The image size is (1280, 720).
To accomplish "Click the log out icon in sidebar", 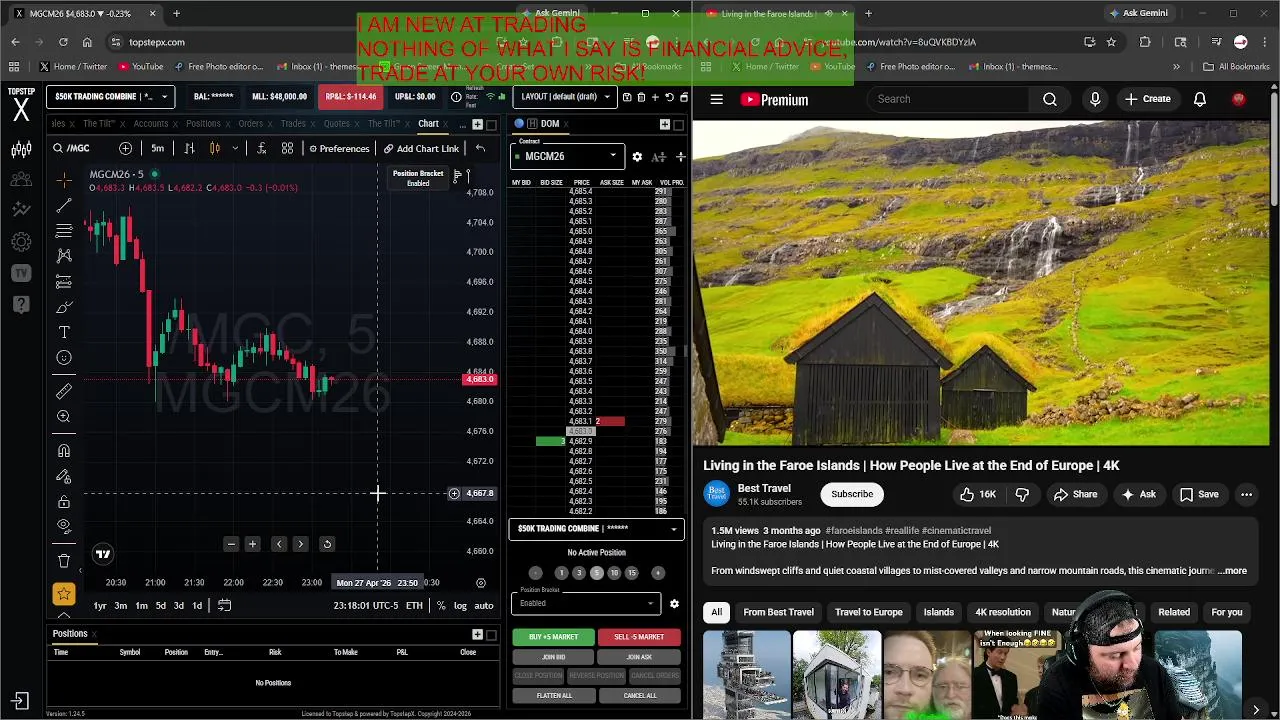I will tap(21, 701).
